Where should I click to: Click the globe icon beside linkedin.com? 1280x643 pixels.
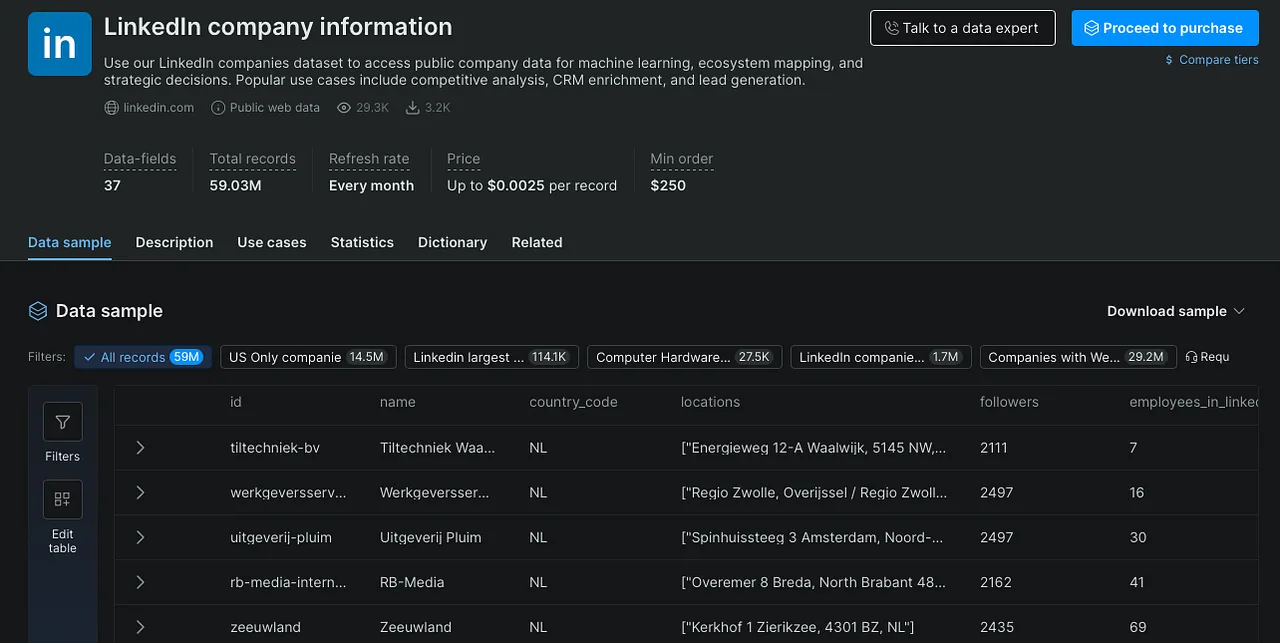(111, 108)
